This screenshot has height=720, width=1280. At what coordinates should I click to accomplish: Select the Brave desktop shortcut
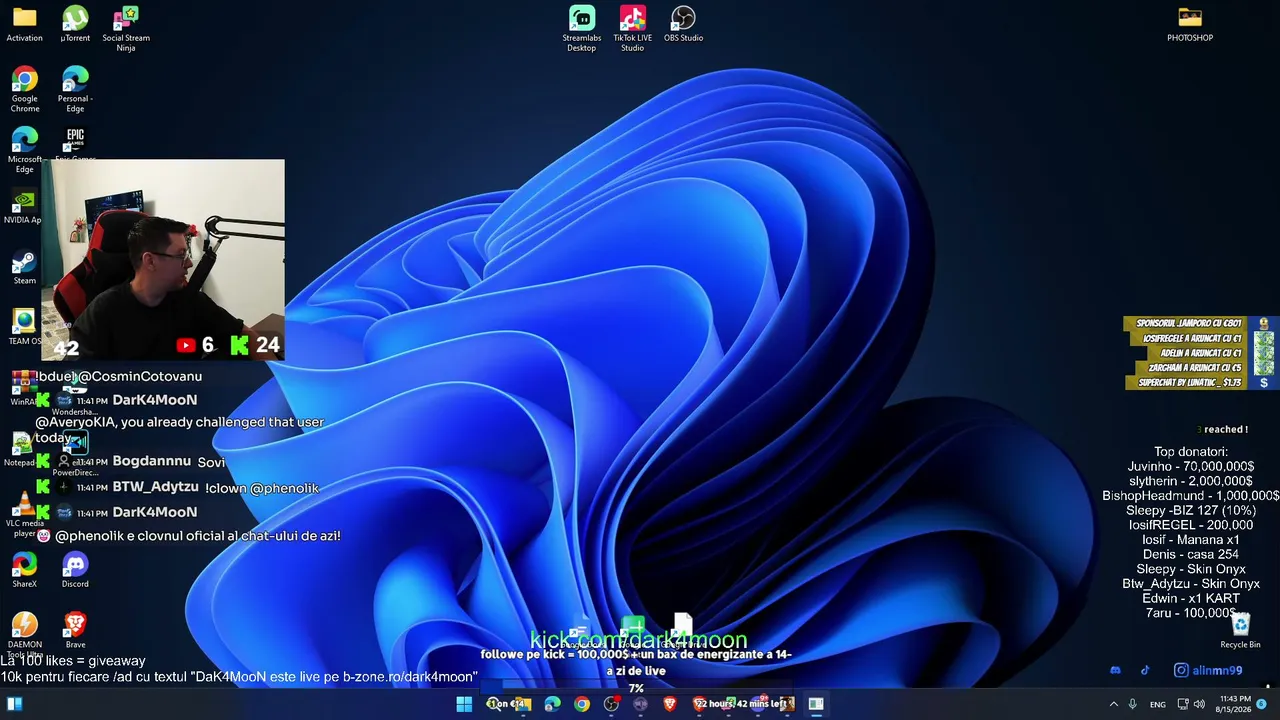pos(75,631)
